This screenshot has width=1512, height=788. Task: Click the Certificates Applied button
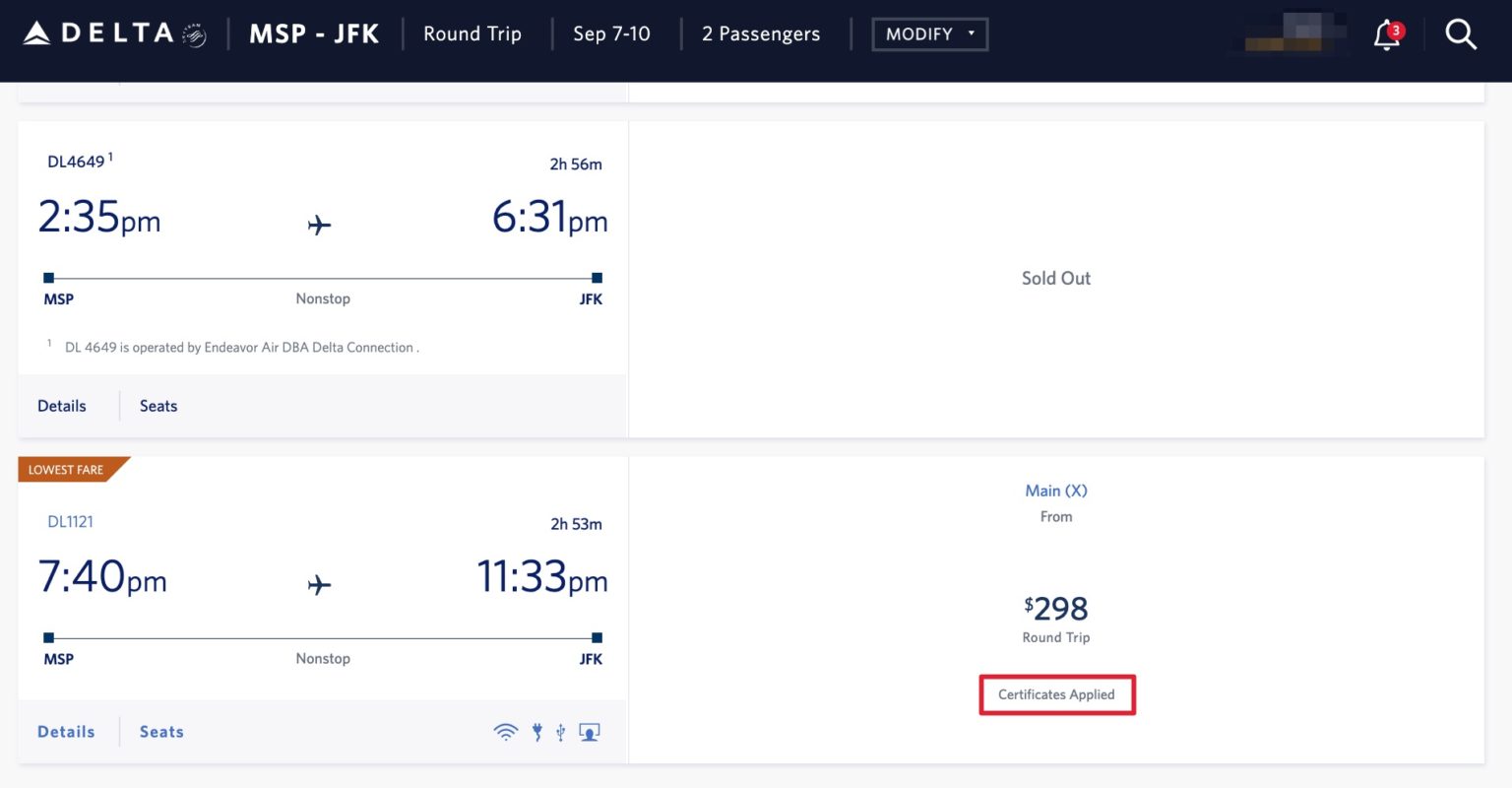coord(1056,694)
